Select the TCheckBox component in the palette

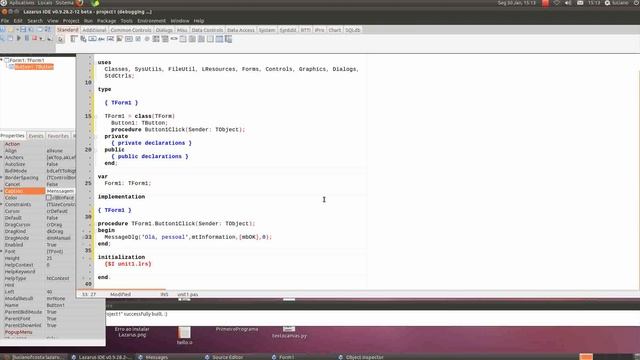tap(138, 39)
